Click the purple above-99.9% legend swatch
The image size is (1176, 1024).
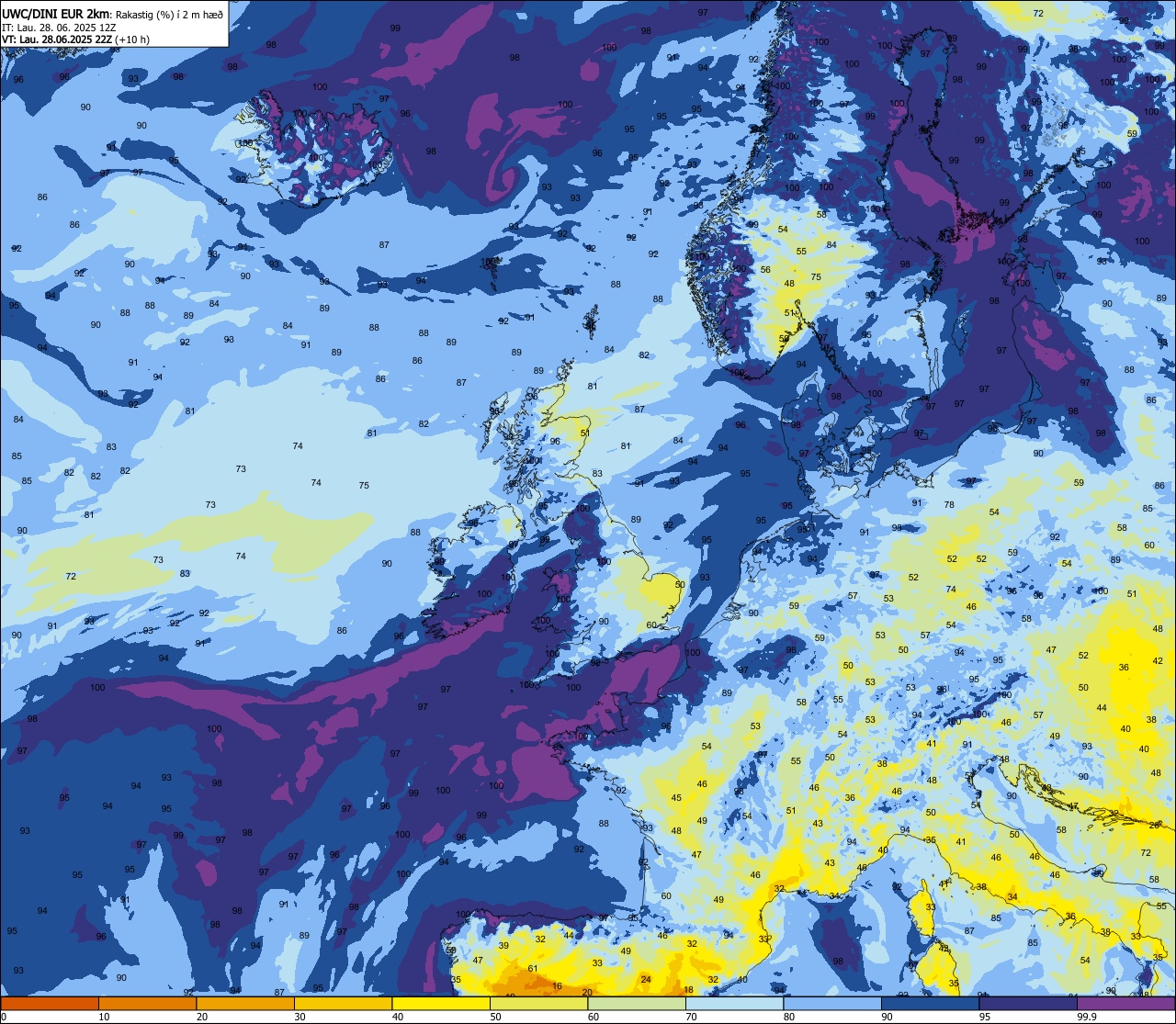coord(1125,1004)
